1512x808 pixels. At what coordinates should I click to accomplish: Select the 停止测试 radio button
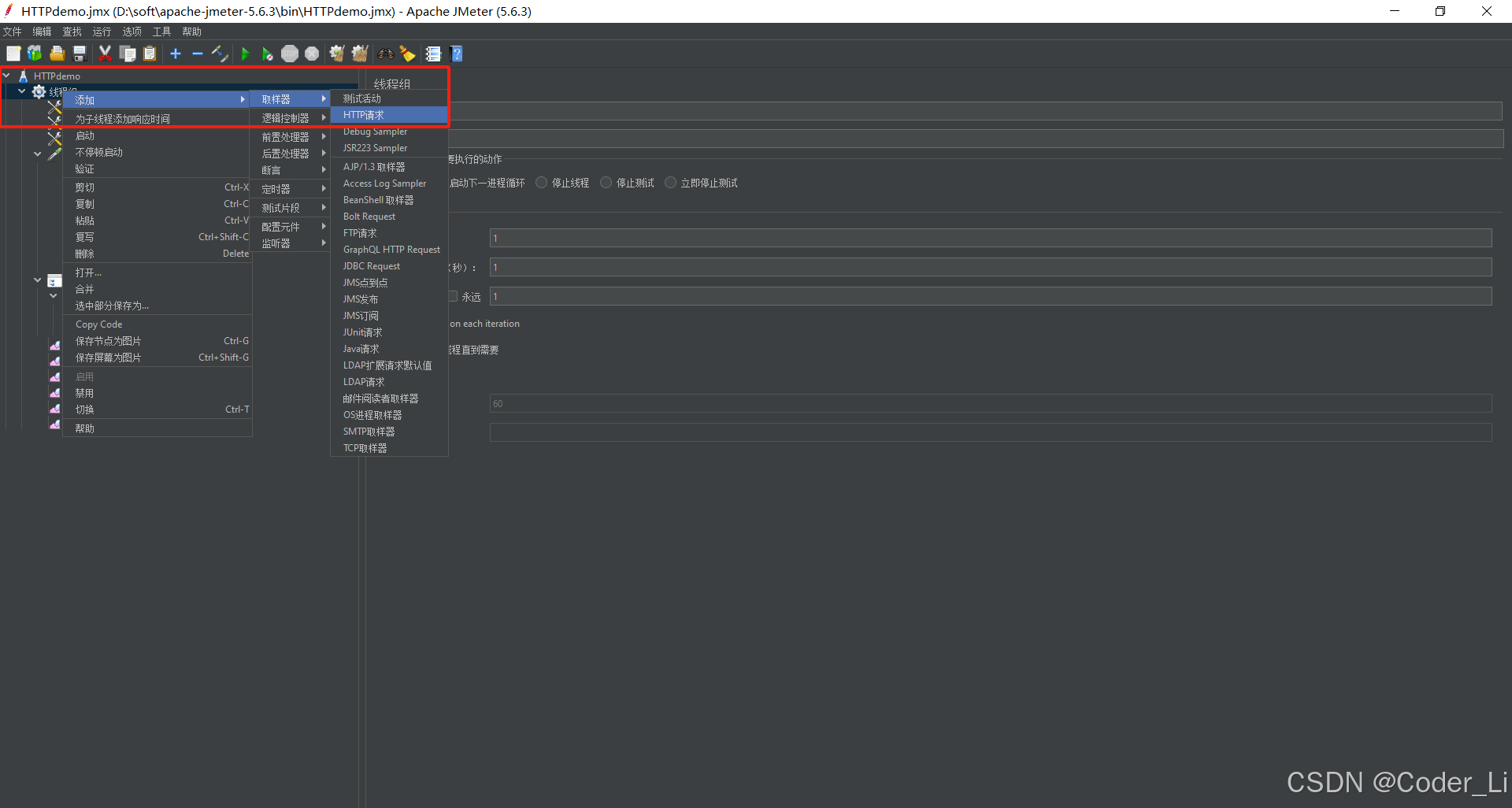[x=606, y=183]
